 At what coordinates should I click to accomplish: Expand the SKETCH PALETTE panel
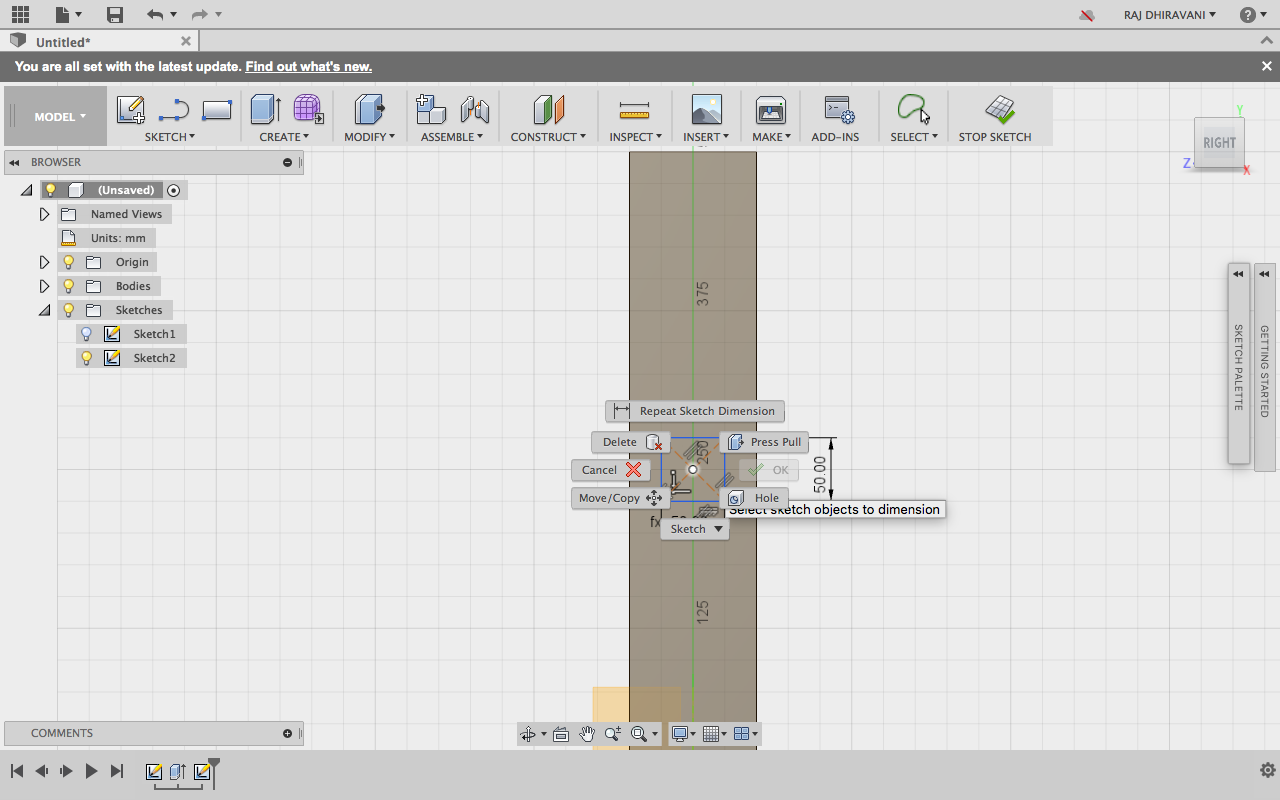point(1239,364)
